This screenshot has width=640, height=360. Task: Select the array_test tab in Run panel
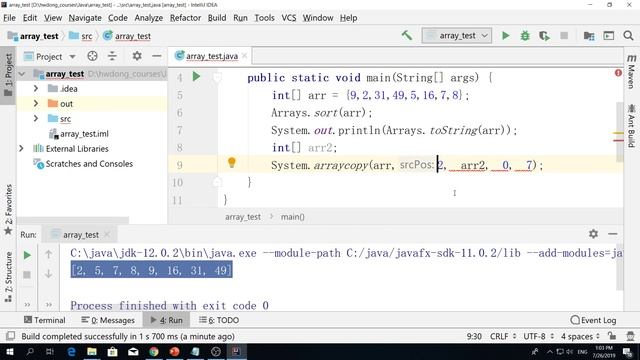coord(81,235)
